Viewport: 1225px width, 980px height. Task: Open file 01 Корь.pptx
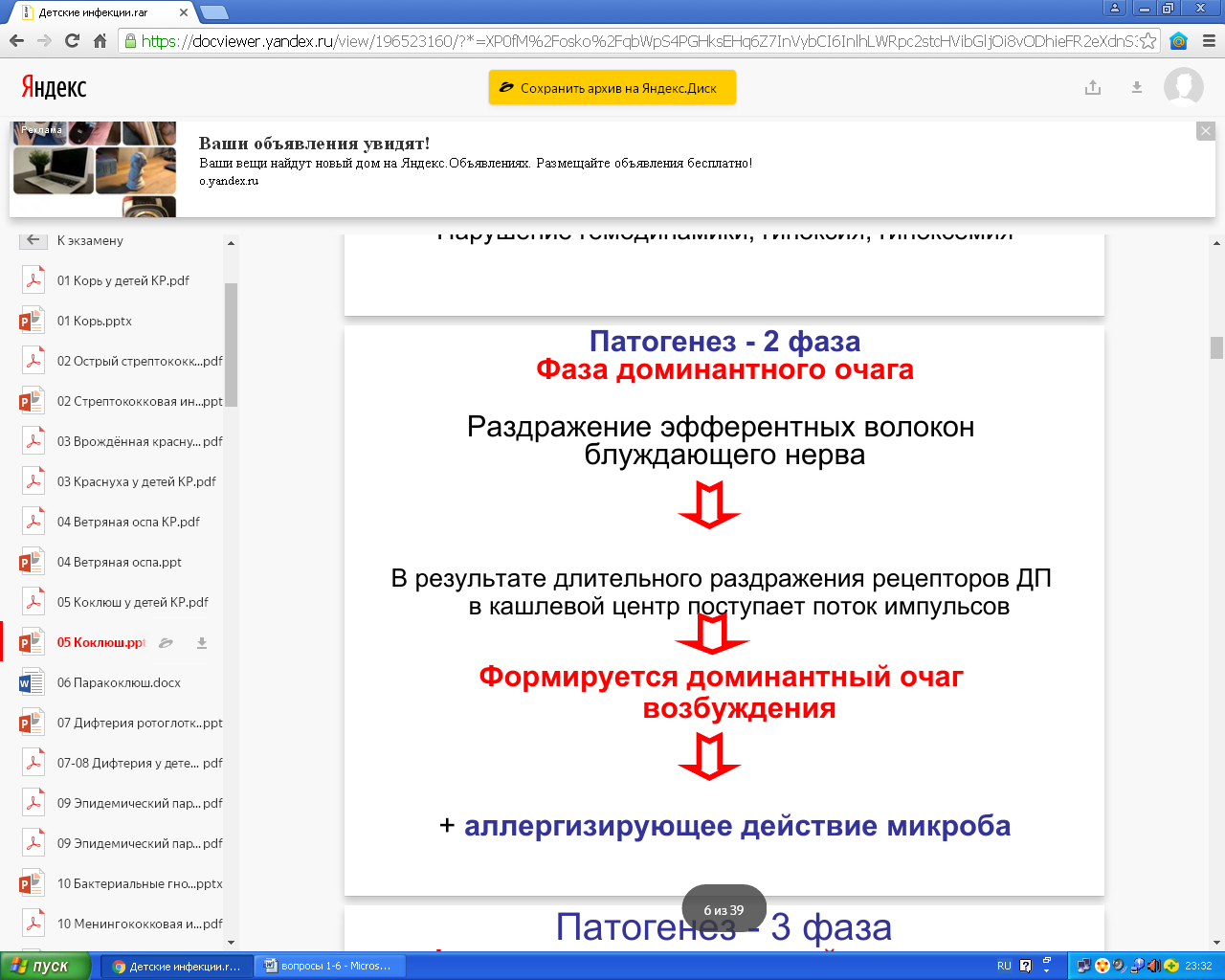95,321
